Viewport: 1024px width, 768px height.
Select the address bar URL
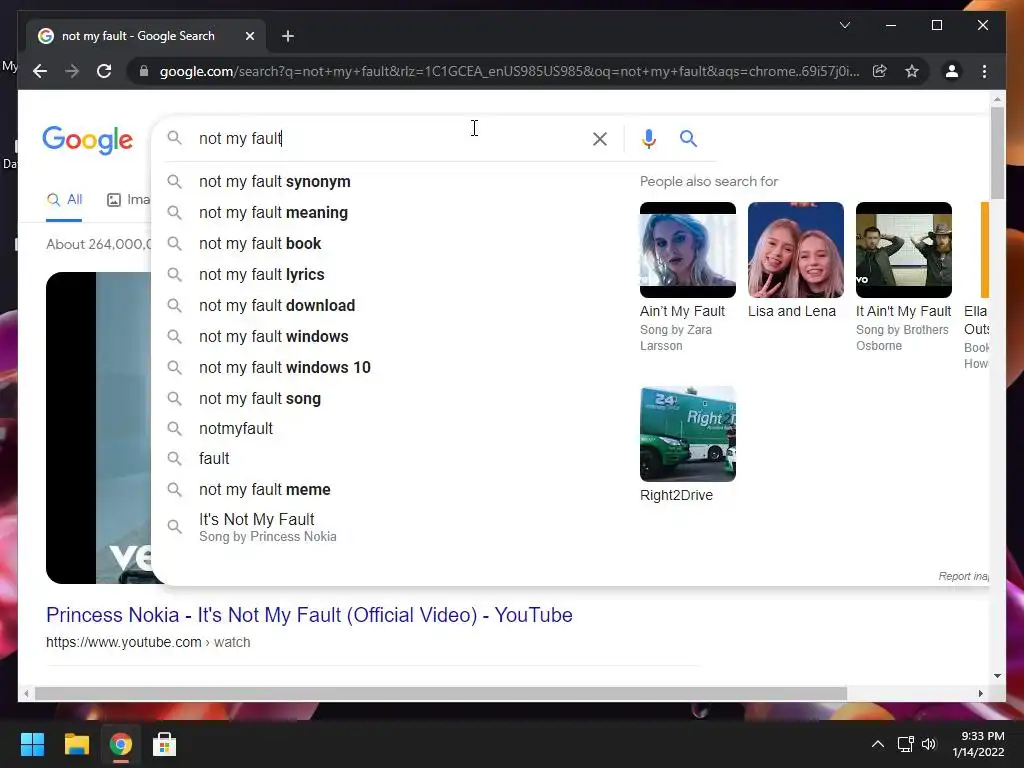tap(509, 71)
